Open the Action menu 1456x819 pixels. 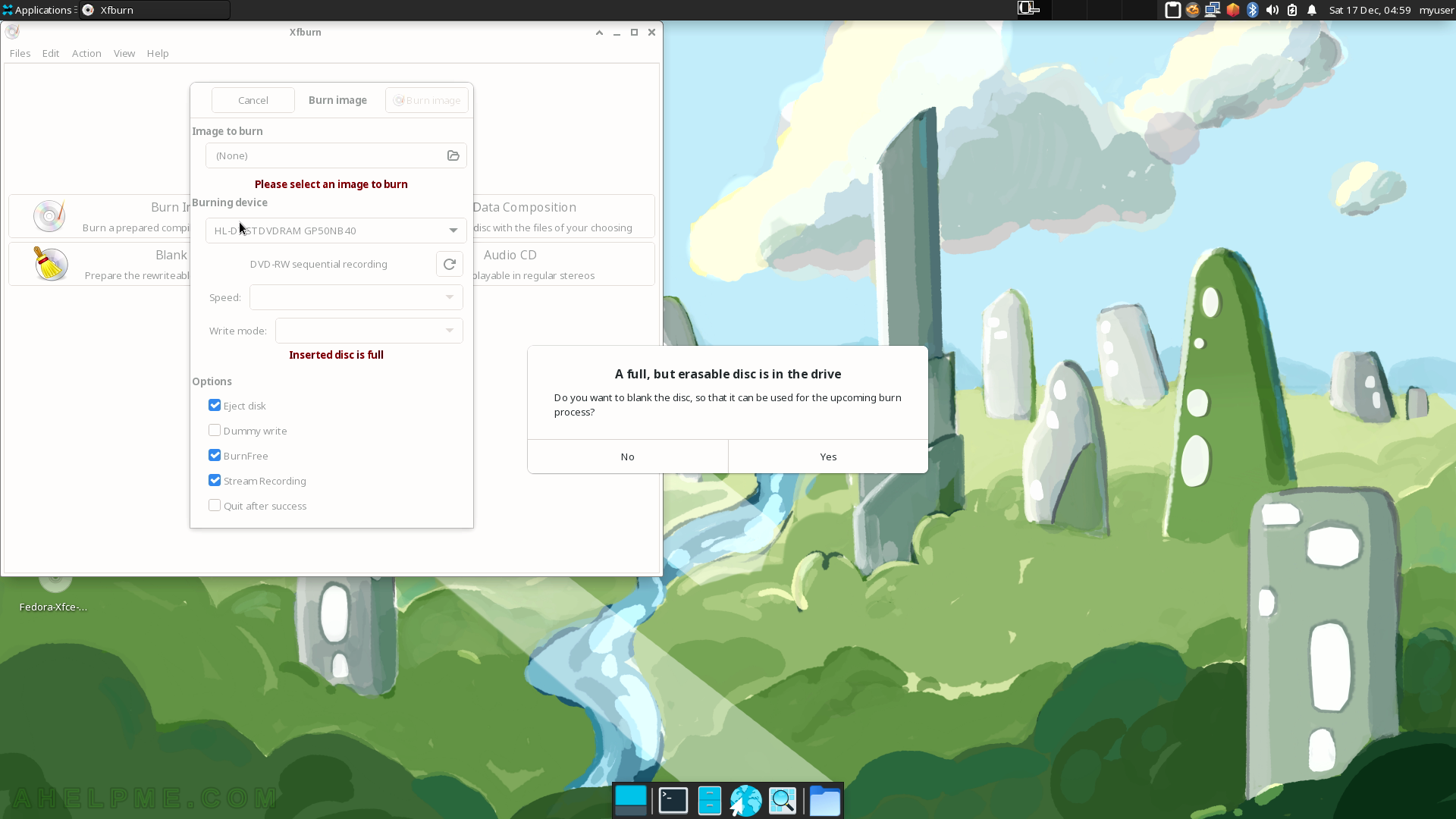pos(86,53)
